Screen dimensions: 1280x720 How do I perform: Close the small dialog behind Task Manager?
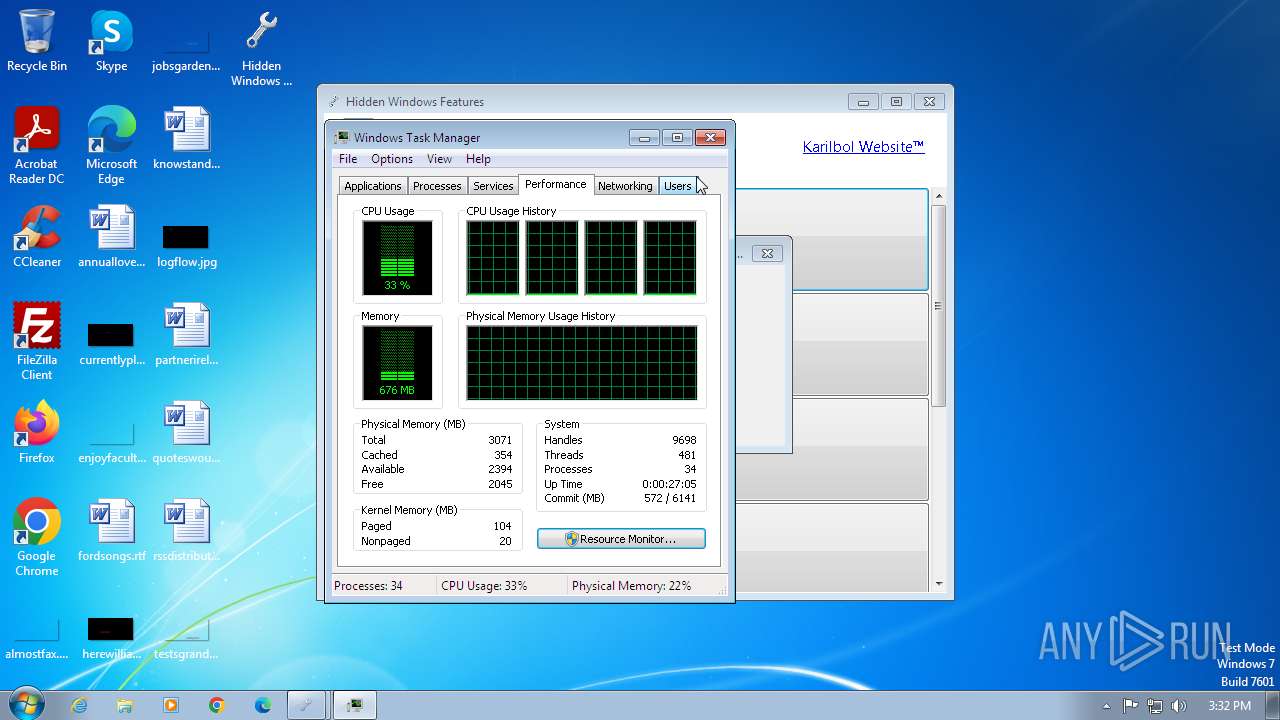[767, 254]
